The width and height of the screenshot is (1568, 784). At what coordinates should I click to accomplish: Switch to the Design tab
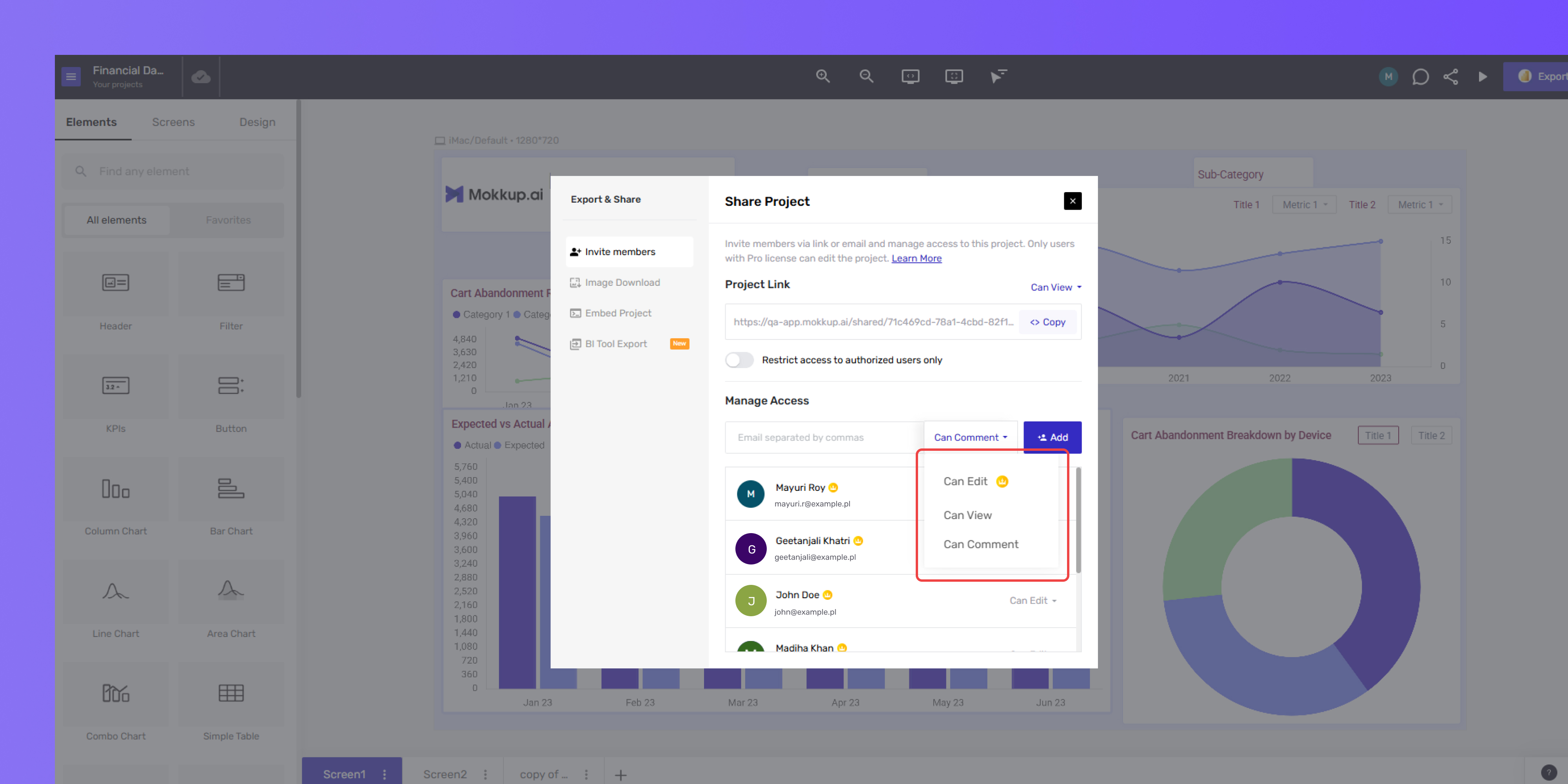click(x=257, y=122)
